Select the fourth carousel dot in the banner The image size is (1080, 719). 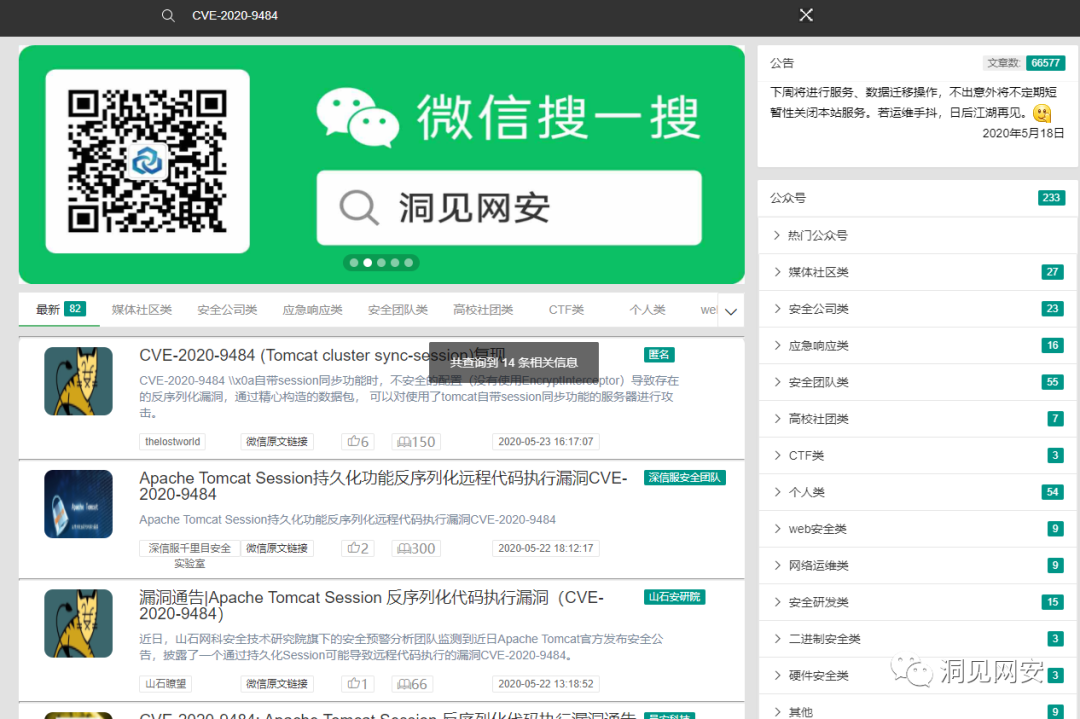[x=395, y=262]
